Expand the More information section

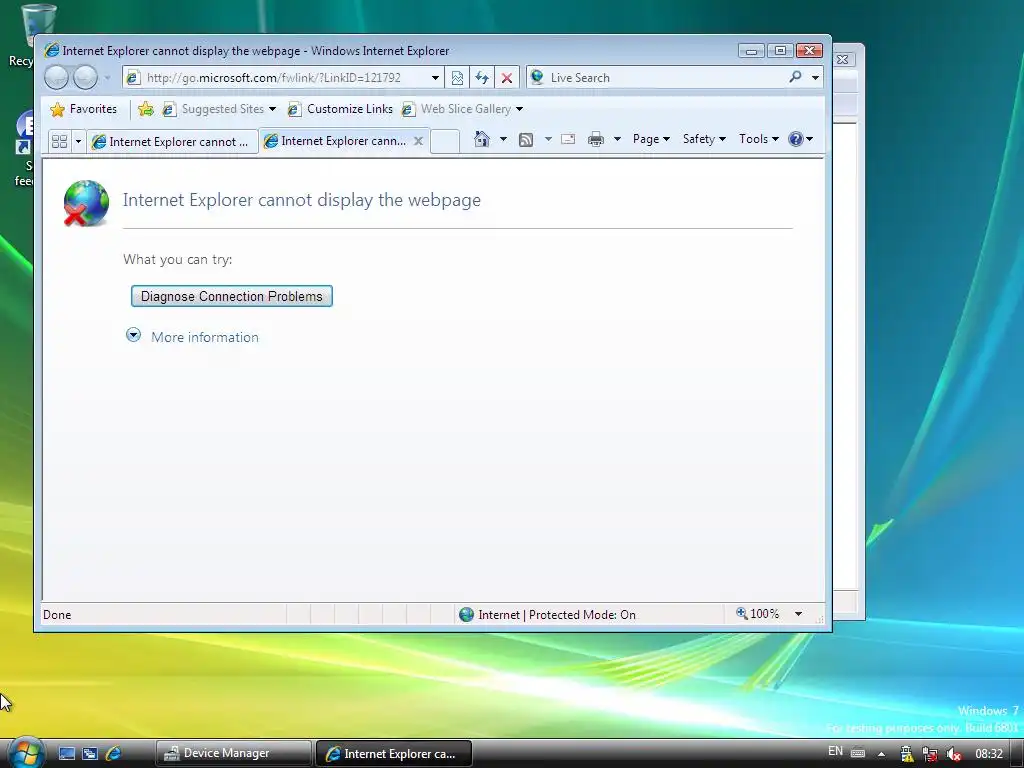tap(133, 335)
